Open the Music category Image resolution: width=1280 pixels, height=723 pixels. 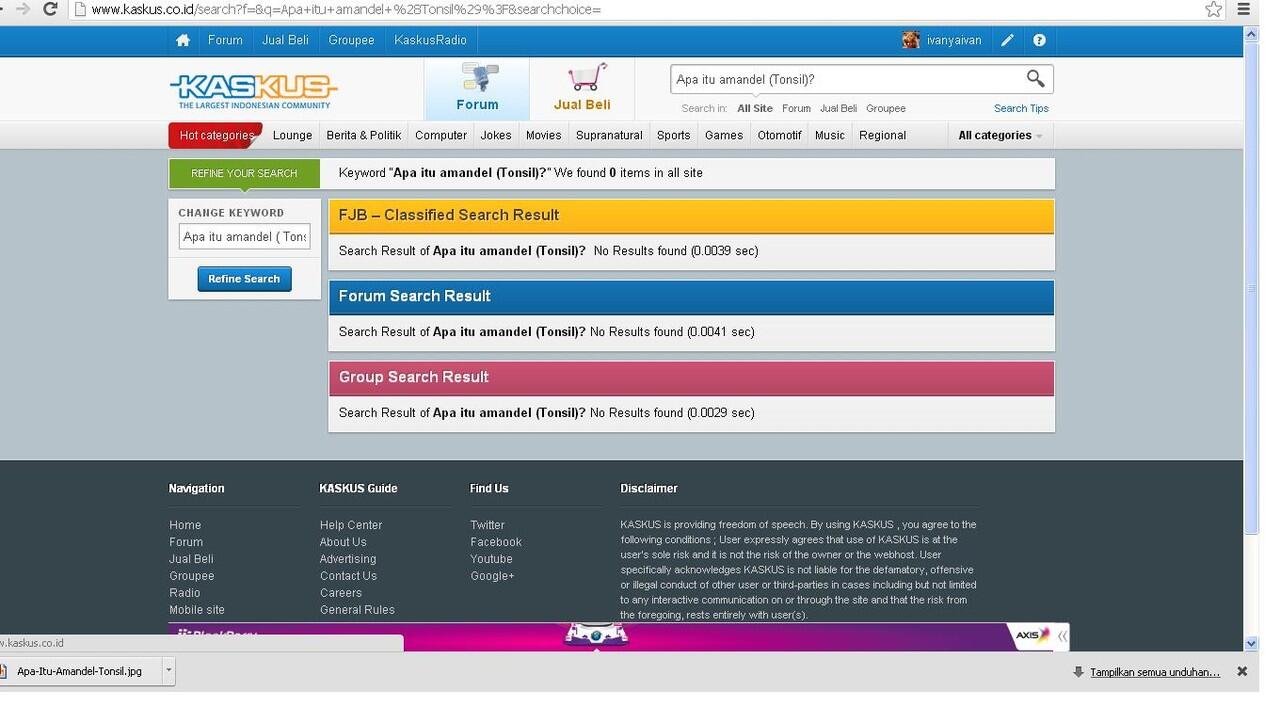coord(830,135)
